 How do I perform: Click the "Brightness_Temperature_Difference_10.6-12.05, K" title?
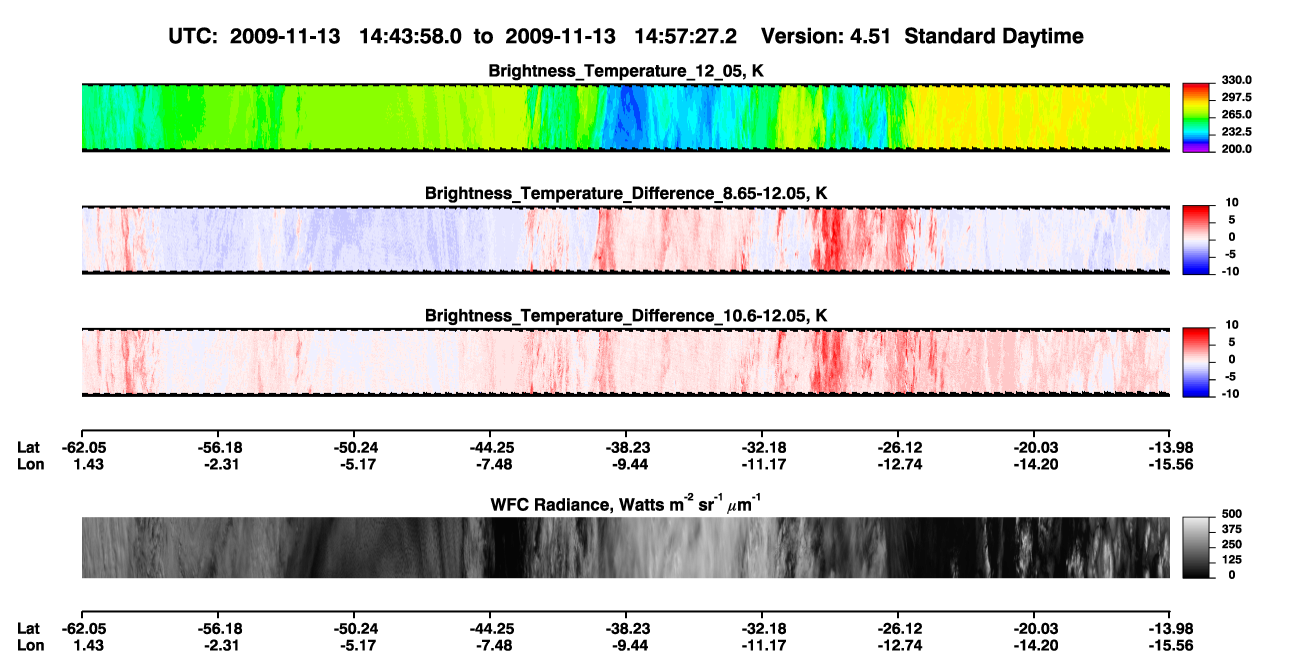pos(626,315)
